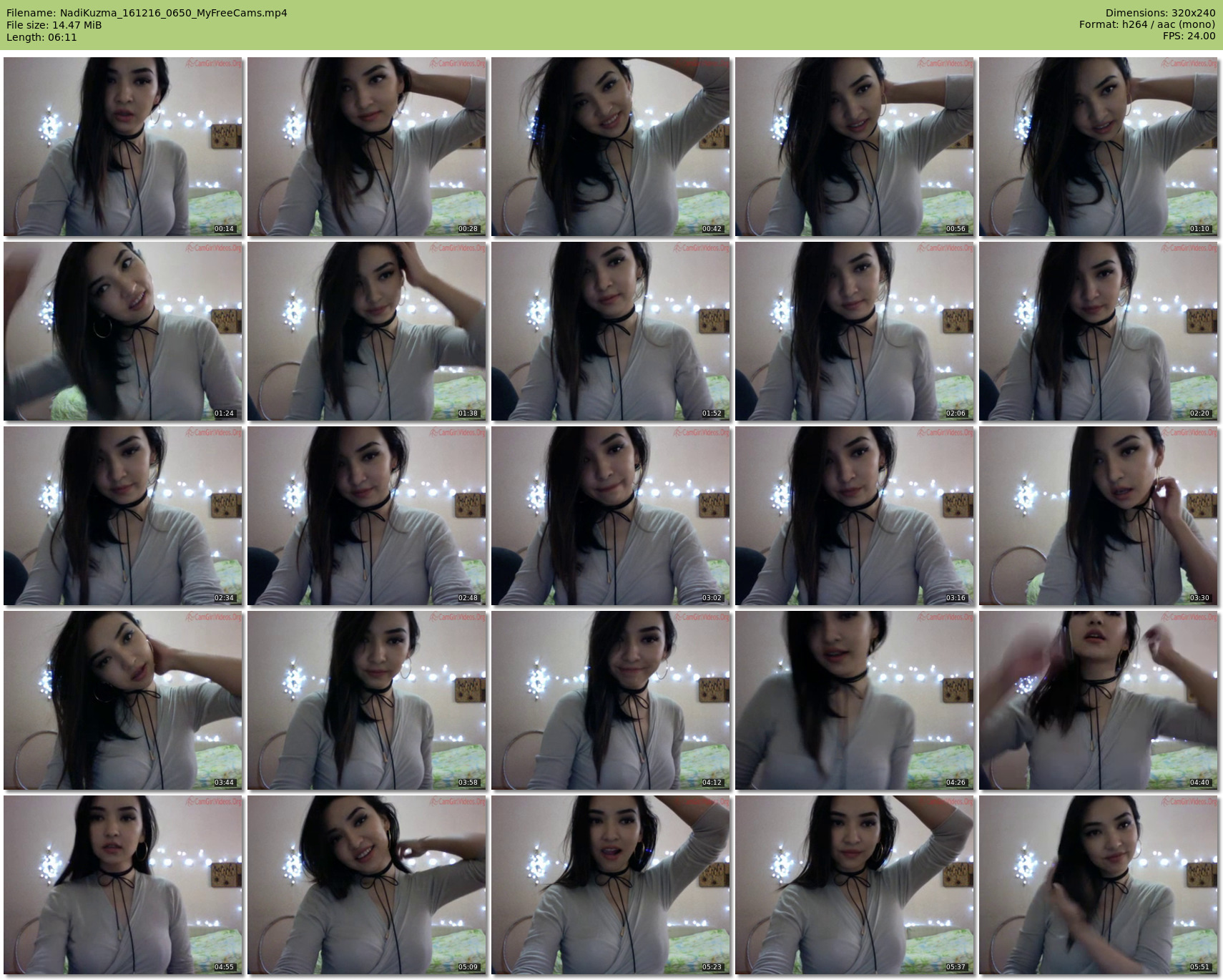The height and width of the screenshot is (980, 1223).
Task: Click the thumbnail timestamped 04:40
Action: [1098, 700]
